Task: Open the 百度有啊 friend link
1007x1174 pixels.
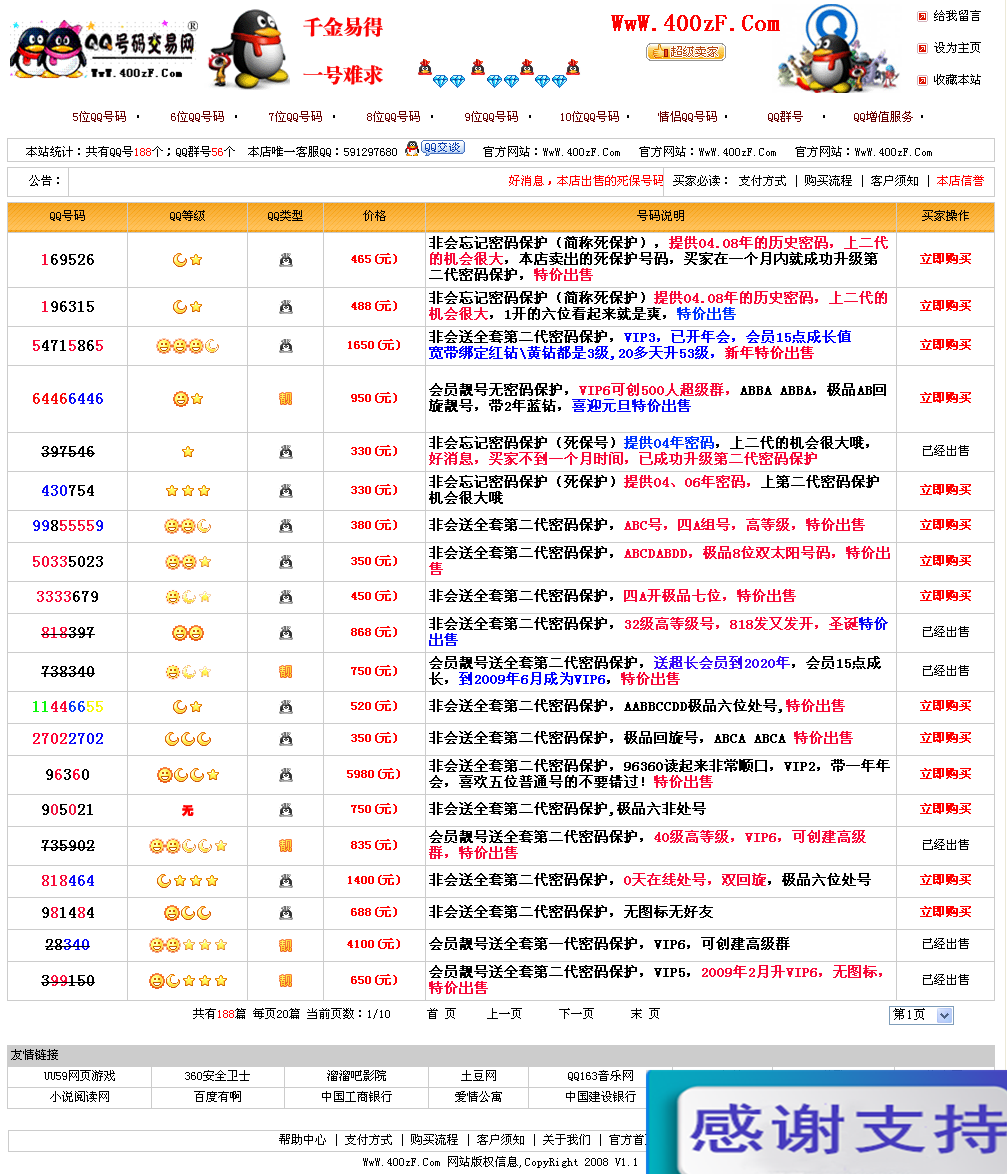Action: point(217,1097)
